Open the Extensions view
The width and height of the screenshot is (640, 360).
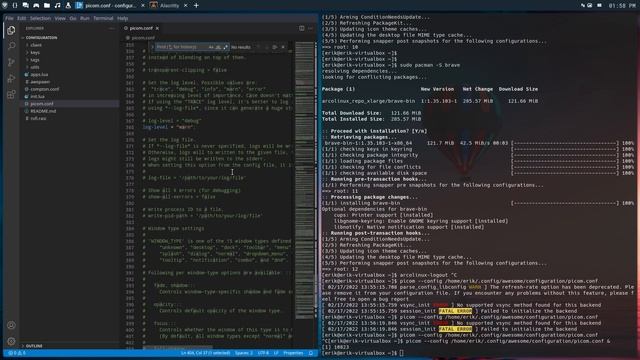click(x=11, y=95)
